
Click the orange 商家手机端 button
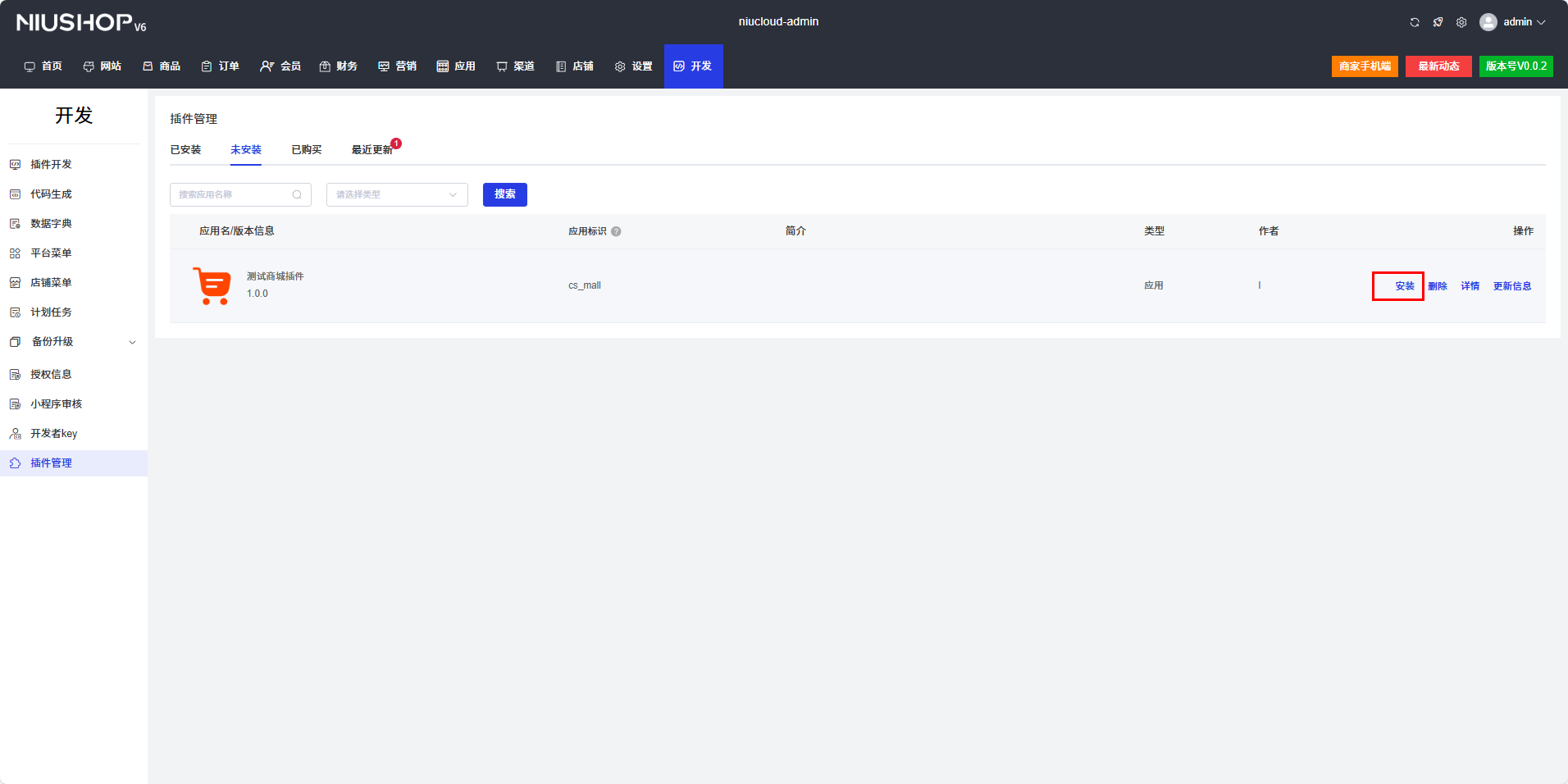[1365, 66]
